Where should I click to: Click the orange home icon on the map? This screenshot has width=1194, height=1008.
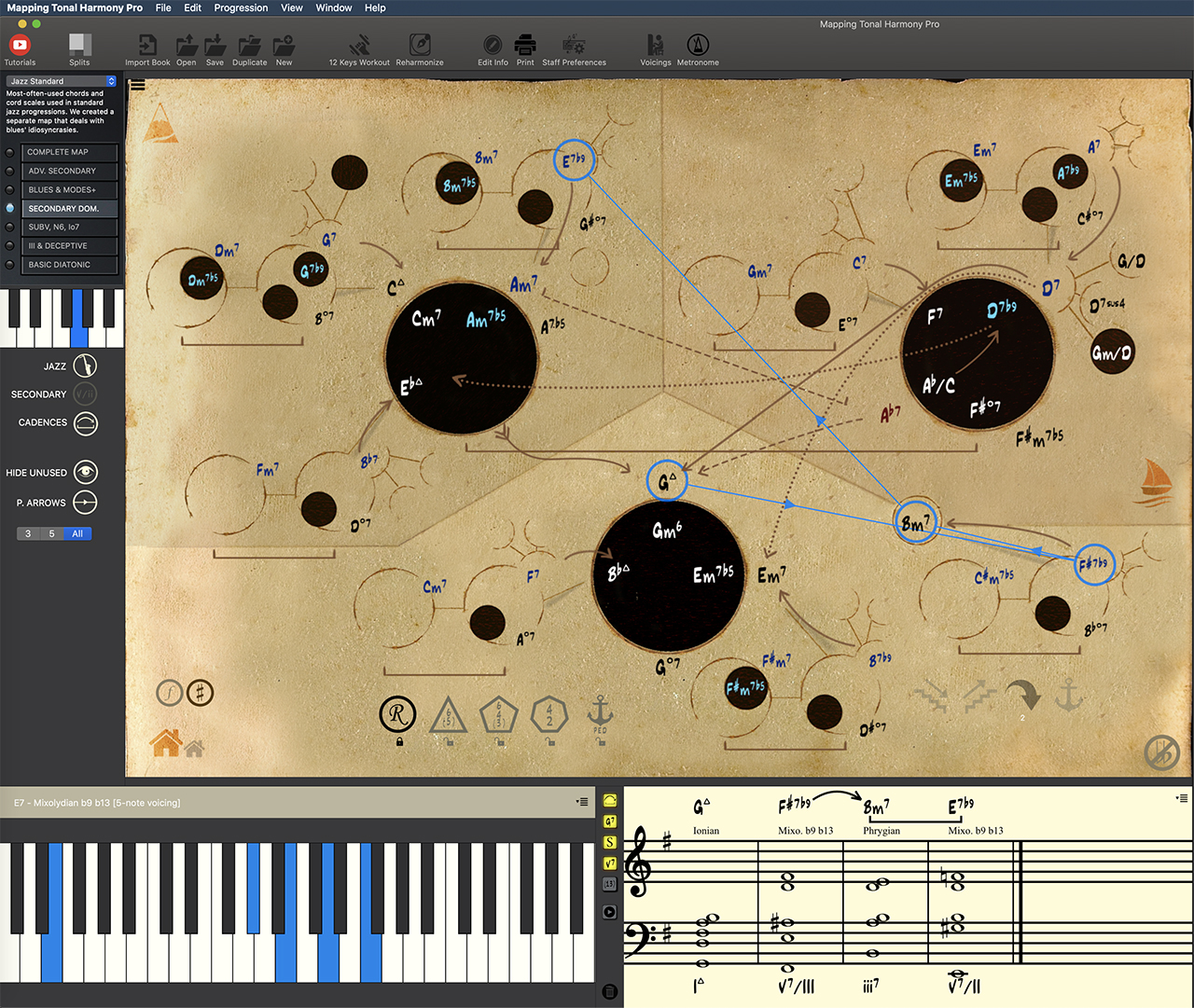tap(165, 742)
